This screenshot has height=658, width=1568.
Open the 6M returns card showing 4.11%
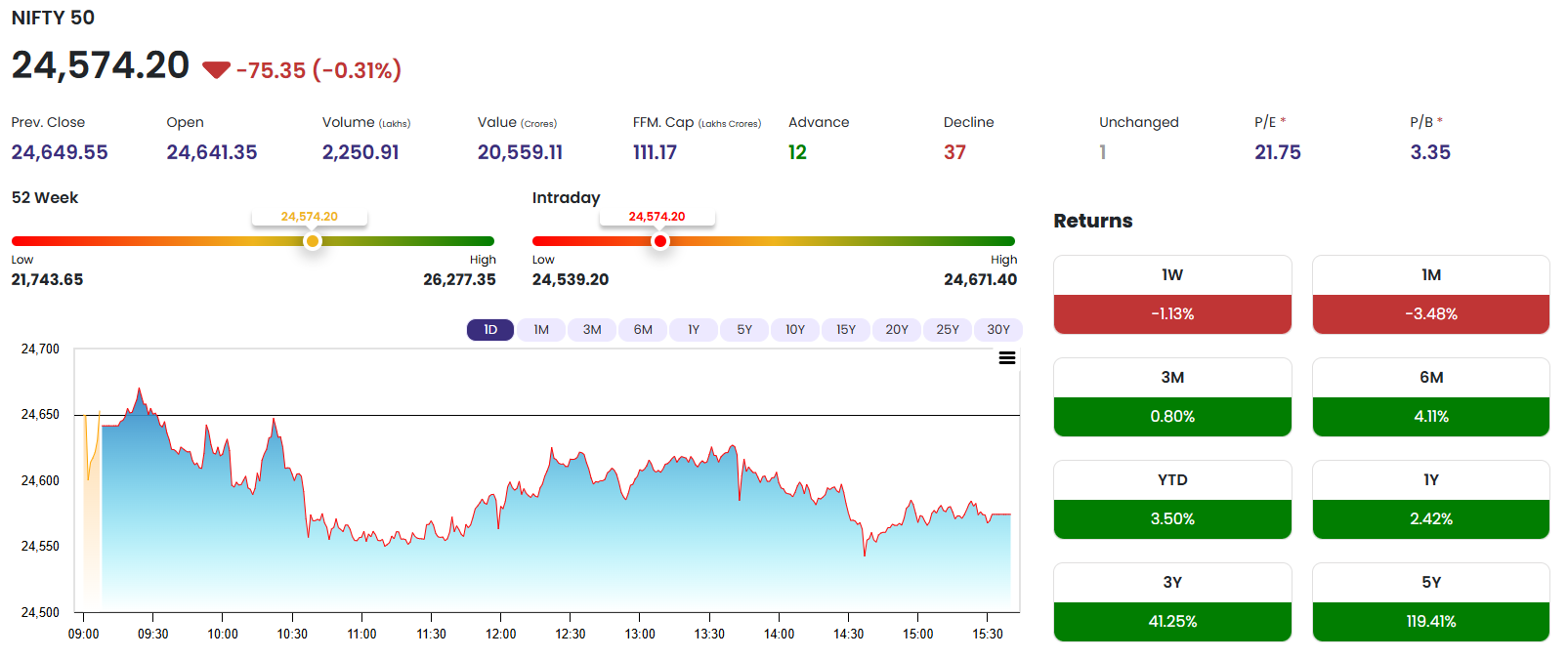1431,397
